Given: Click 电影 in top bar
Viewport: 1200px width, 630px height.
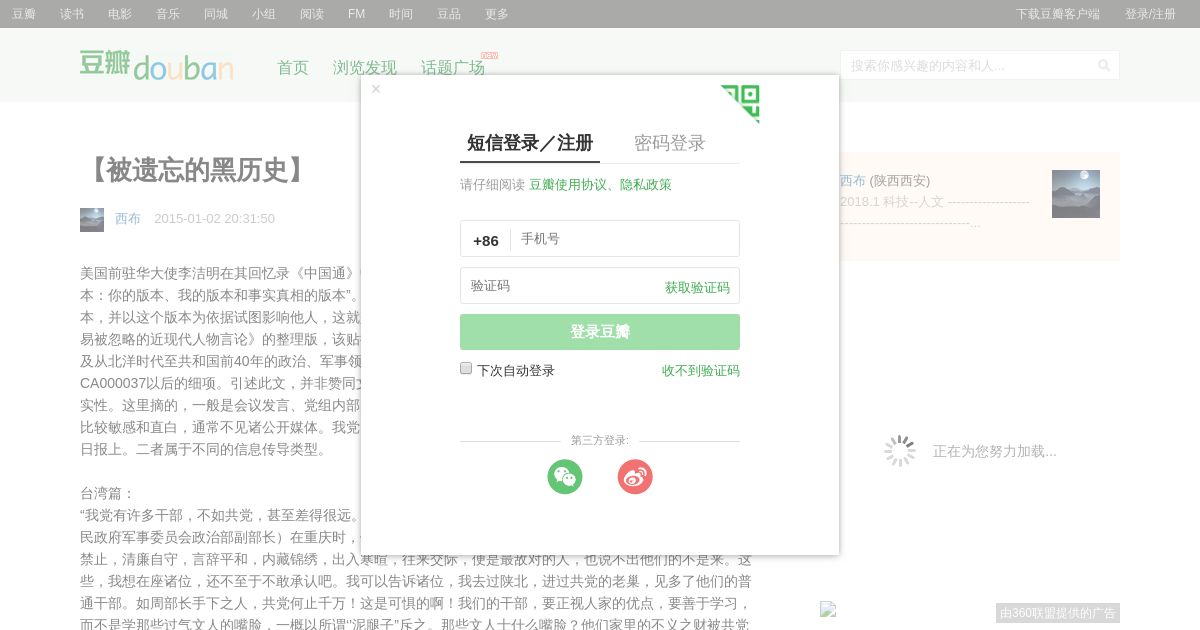Looking at the screenshot, I should click(x=120, y=14).
